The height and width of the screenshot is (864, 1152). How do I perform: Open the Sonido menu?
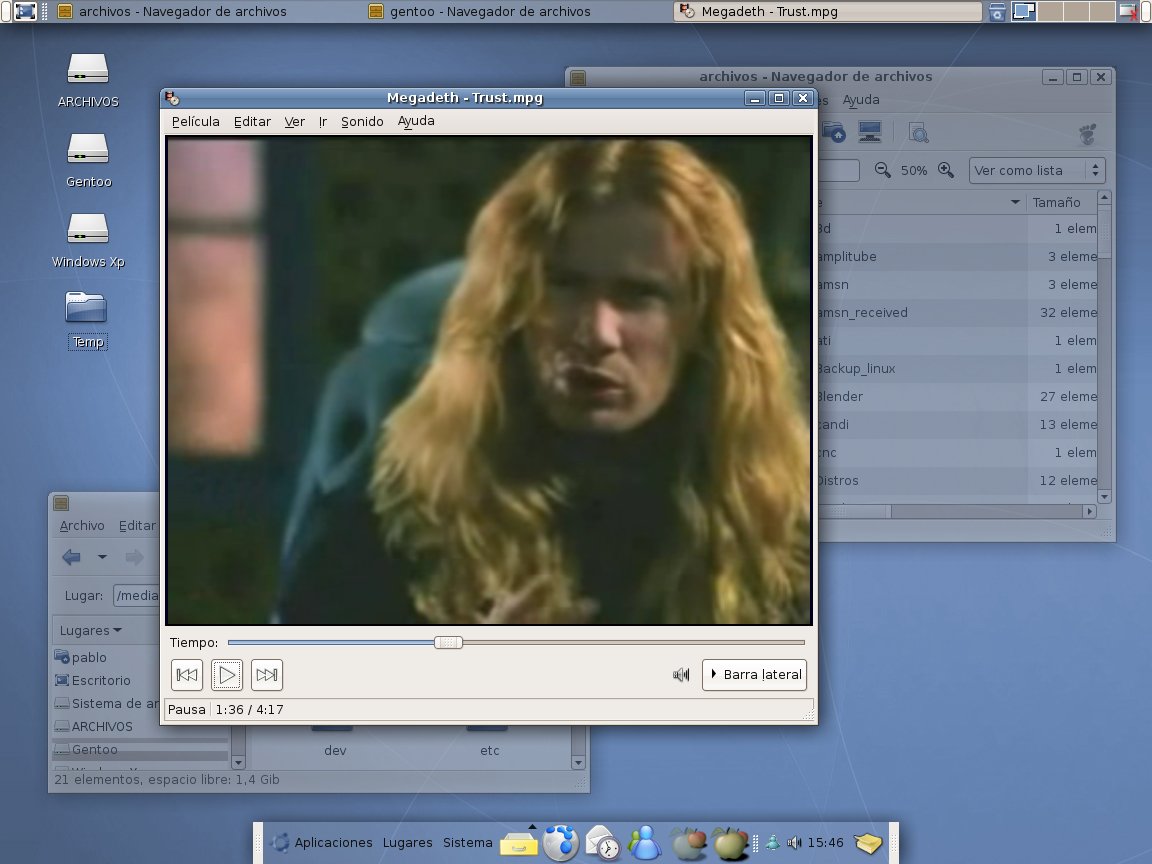coord(362,121)
